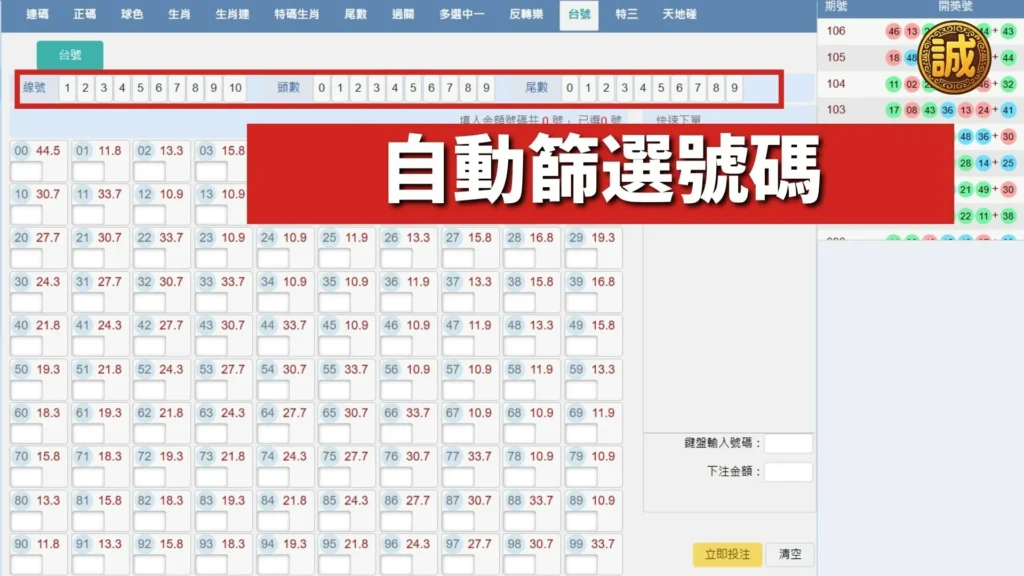Select line number 10 in 線號 row

click(x=235, y=88)
